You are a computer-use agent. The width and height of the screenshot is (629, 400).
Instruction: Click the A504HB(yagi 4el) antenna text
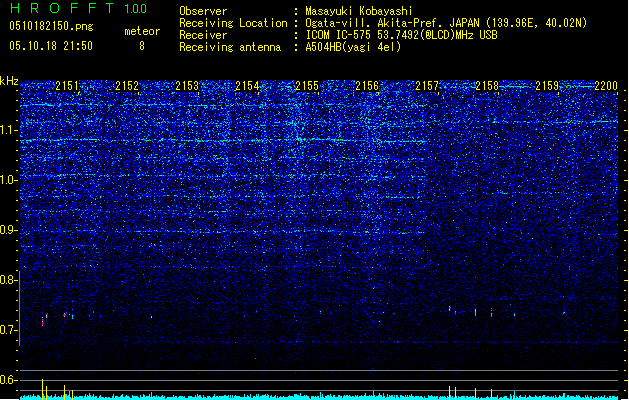pos(353,47)
